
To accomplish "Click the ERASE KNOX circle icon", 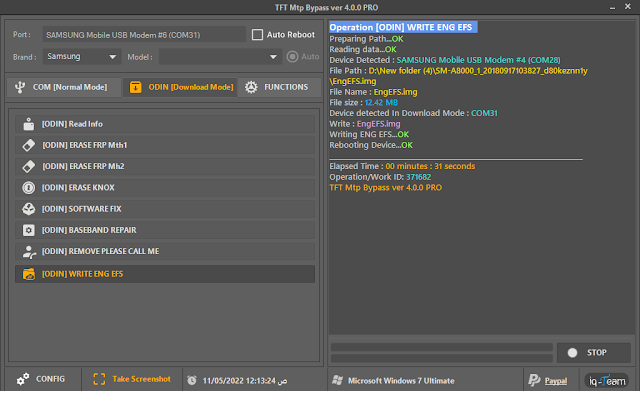I will pos(29,188).
